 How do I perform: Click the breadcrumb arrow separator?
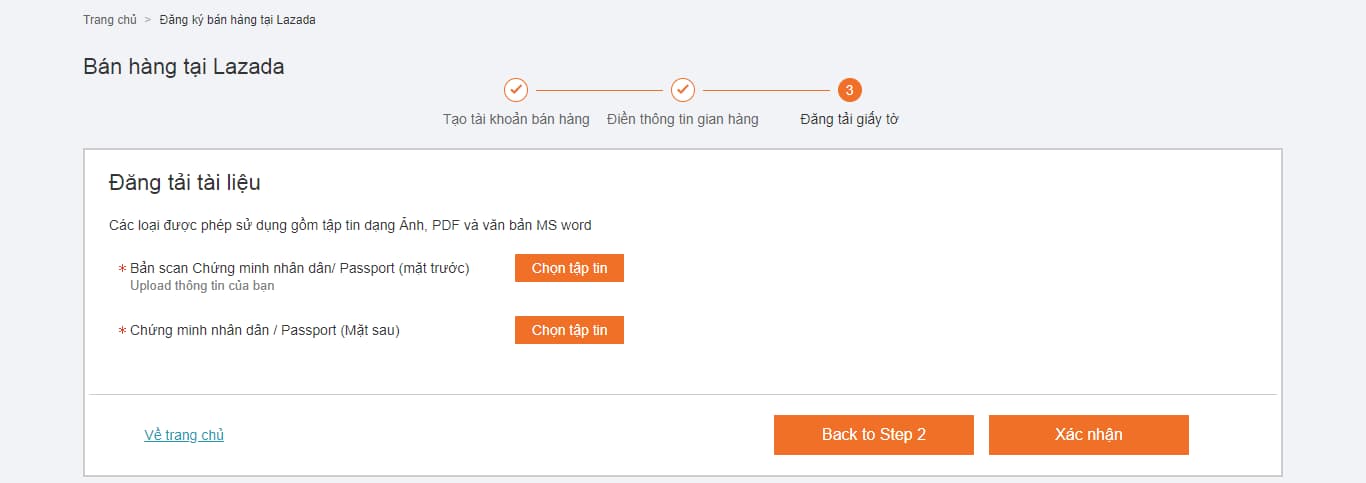click(x=148, y=20)
